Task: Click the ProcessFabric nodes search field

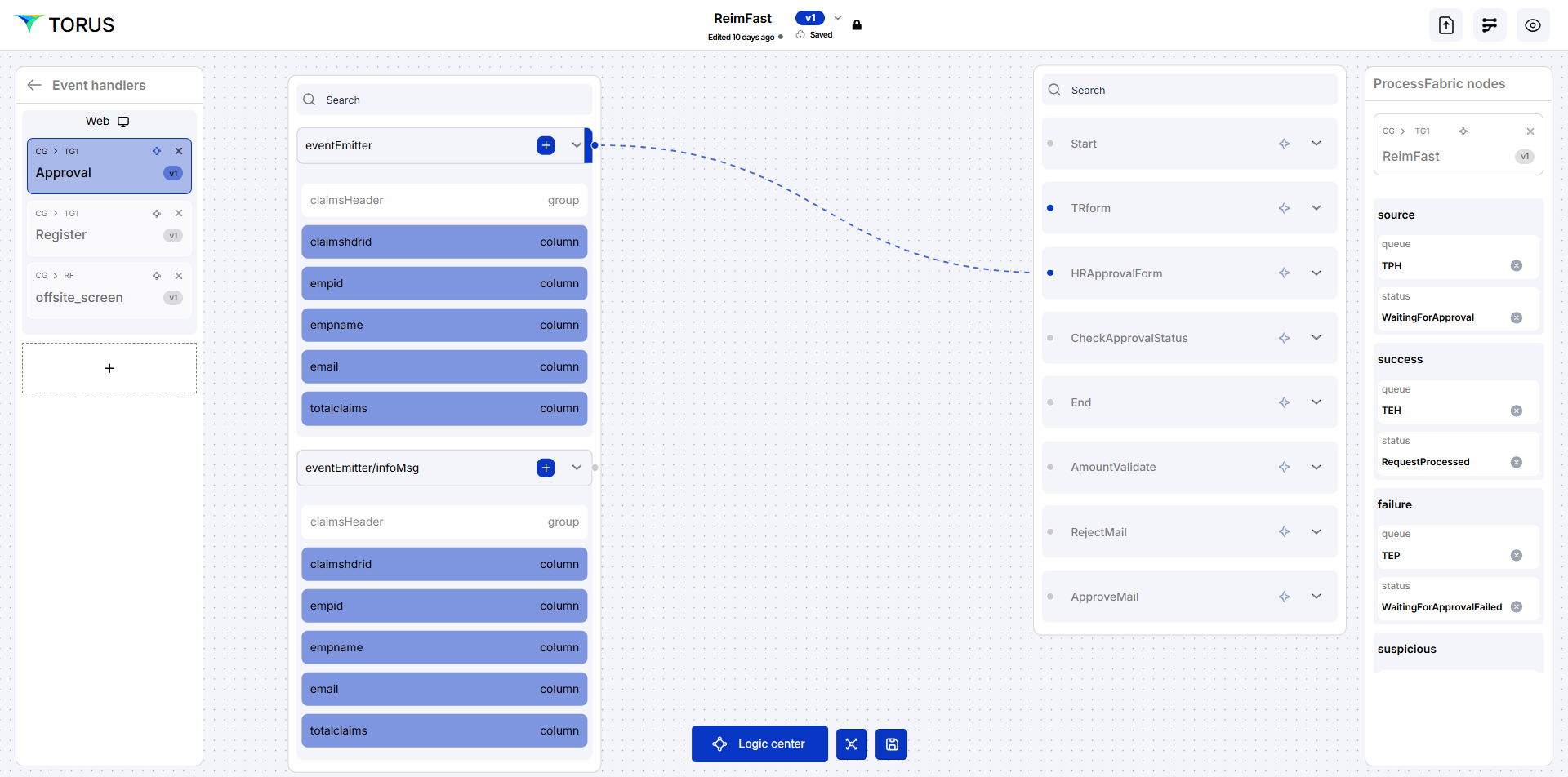Action: [1189, 90]
